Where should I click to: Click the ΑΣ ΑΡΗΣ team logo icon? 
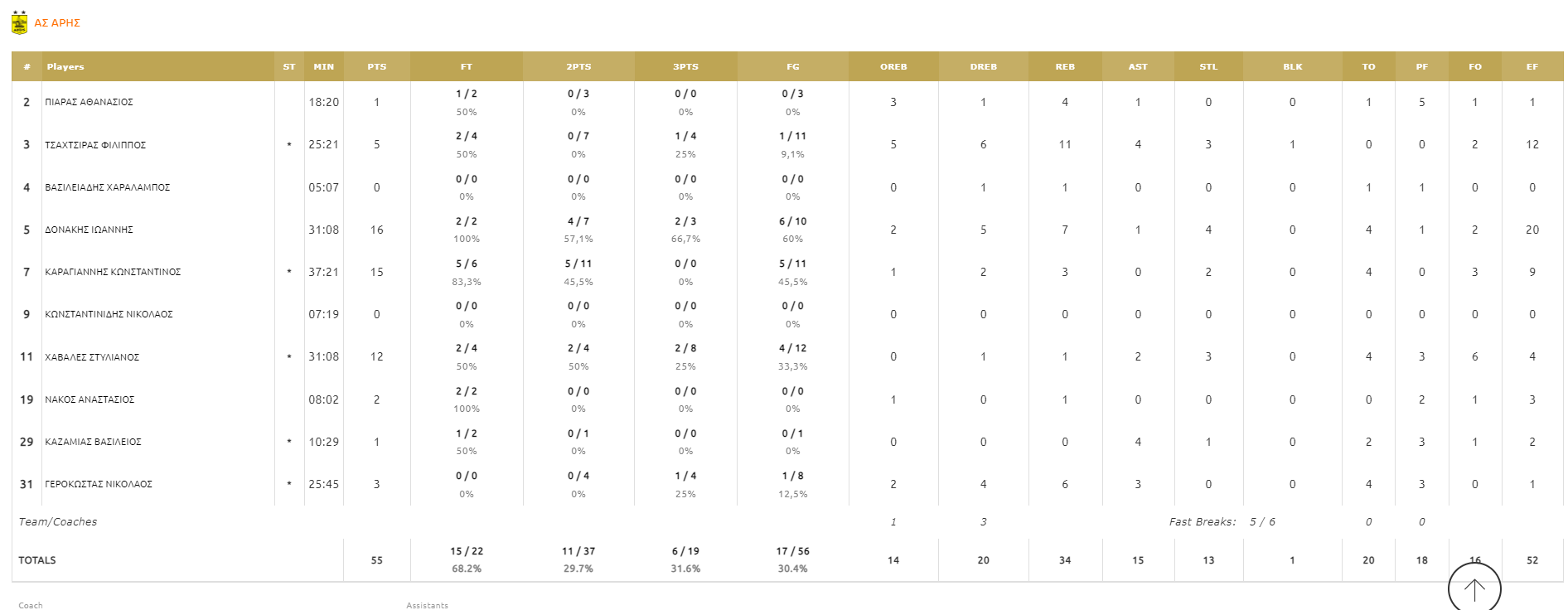pyautogui.click(x=19, y=23)
